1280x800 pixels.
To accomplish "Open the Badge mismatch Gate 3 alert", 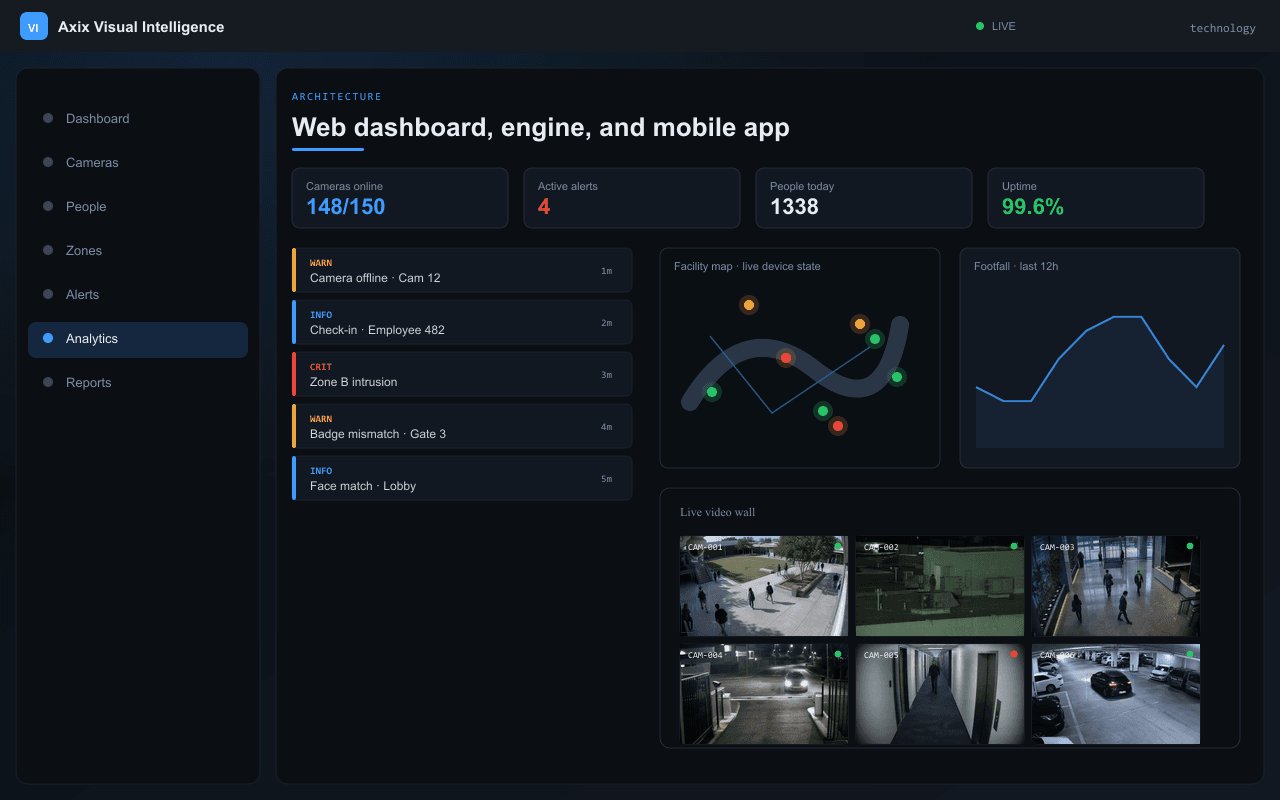I will click(x=462, y=426).
